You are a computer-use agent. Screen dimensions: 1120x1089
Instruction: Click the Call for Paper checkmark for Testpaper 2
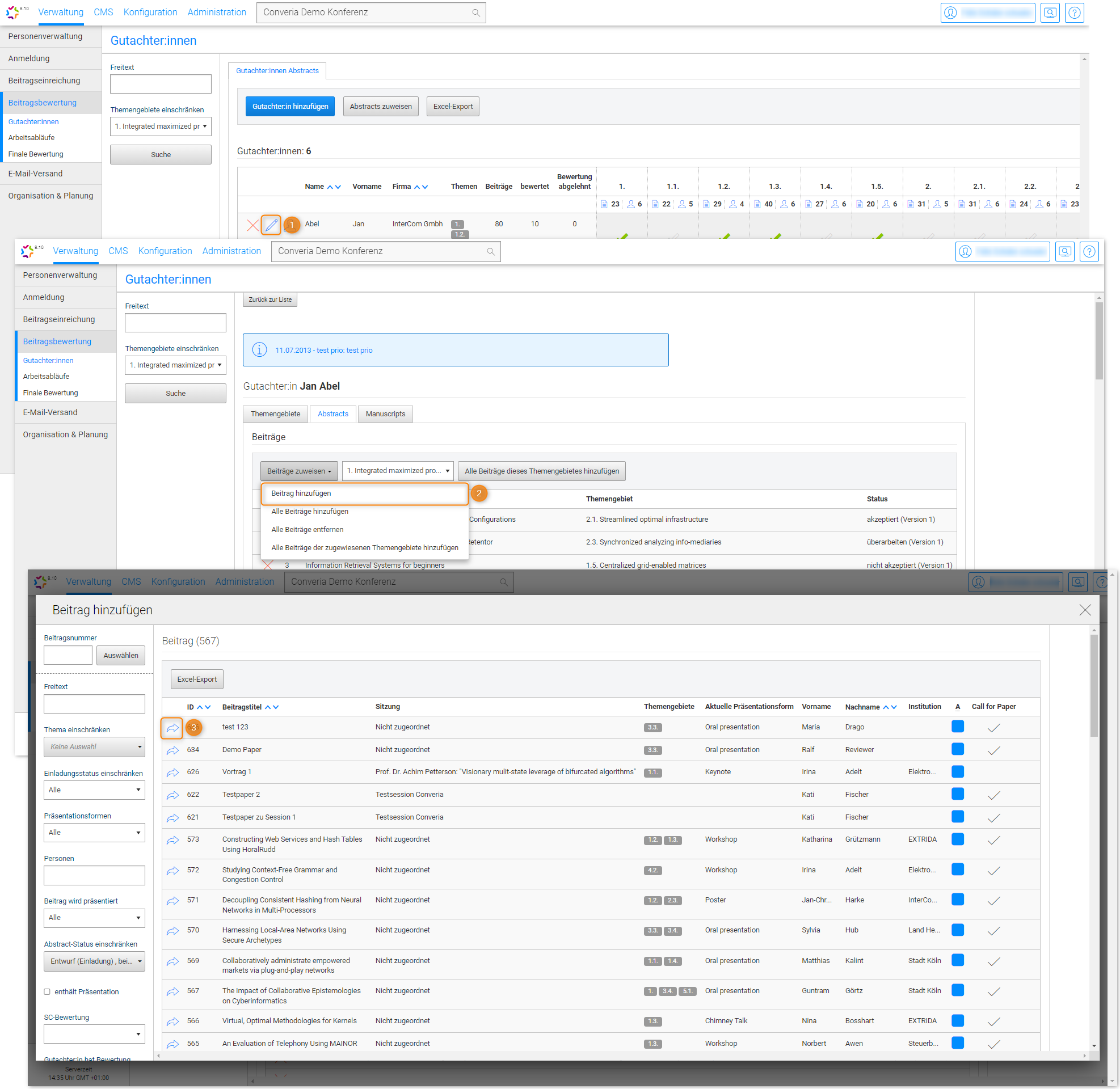click(x=993, y=796)
